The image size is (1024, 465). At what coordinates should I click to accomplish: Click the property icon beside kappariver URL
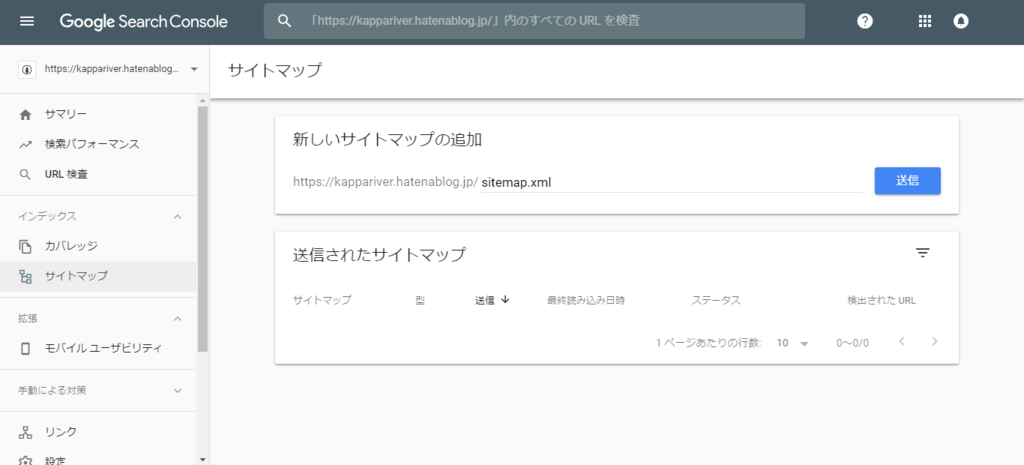[27, 69]
